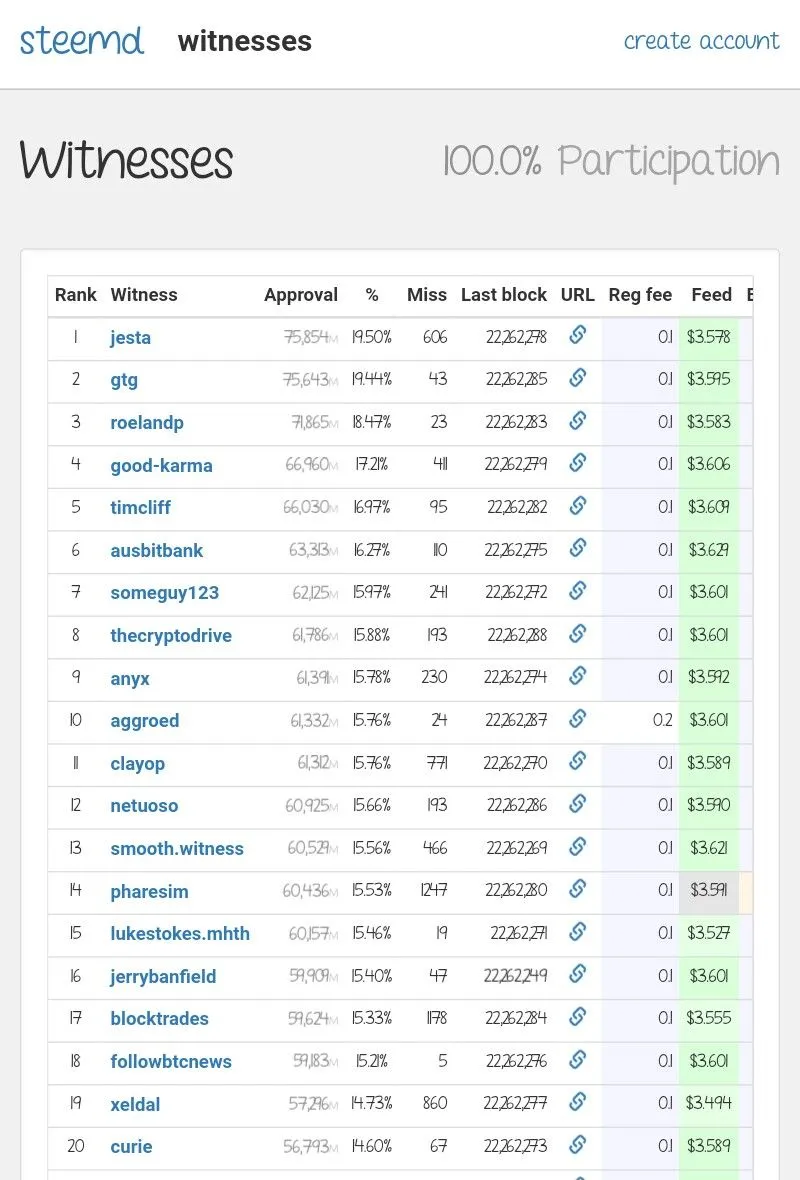
Task: Open the clayop witness profile
Action: tap(137, 764)
